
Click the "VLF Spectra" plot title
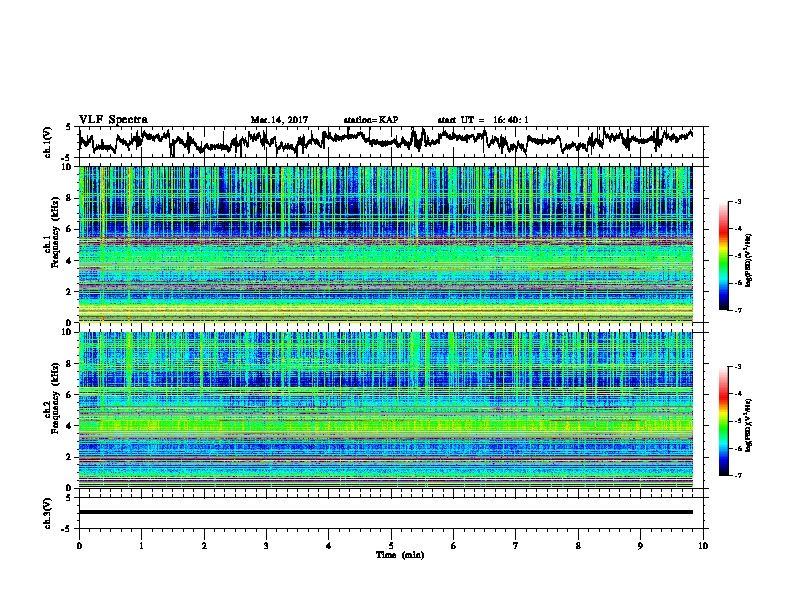coord(113,119)
